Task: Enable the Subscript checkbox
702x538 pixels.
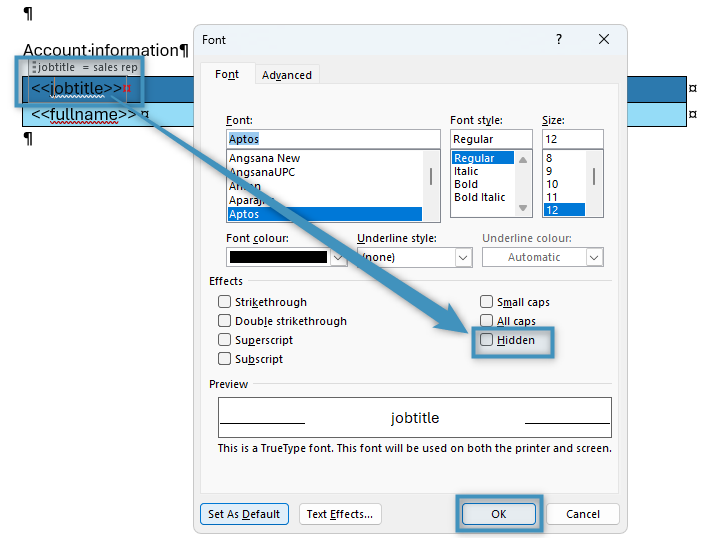Action: [x=224, y=359]
